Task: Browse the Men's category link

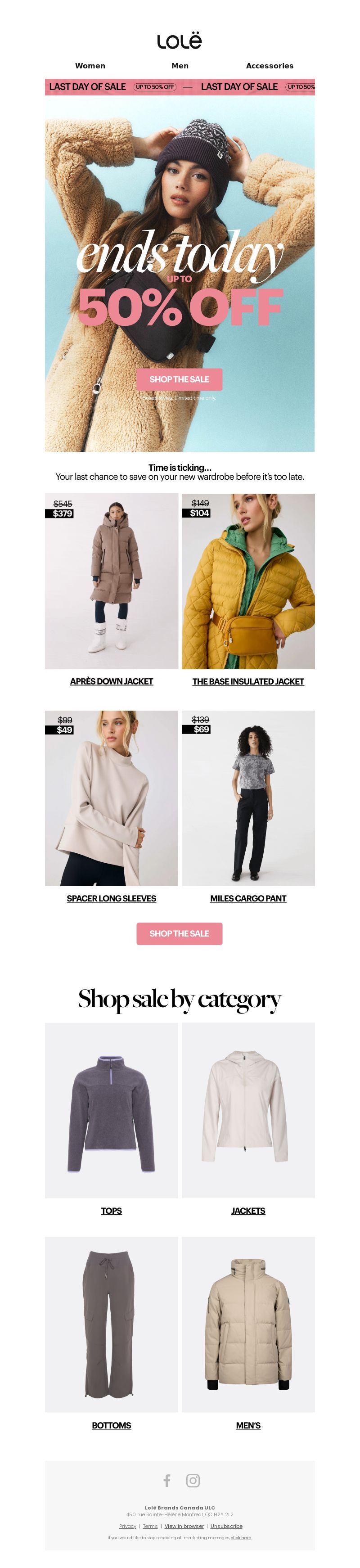Action: coord(248,1425)
